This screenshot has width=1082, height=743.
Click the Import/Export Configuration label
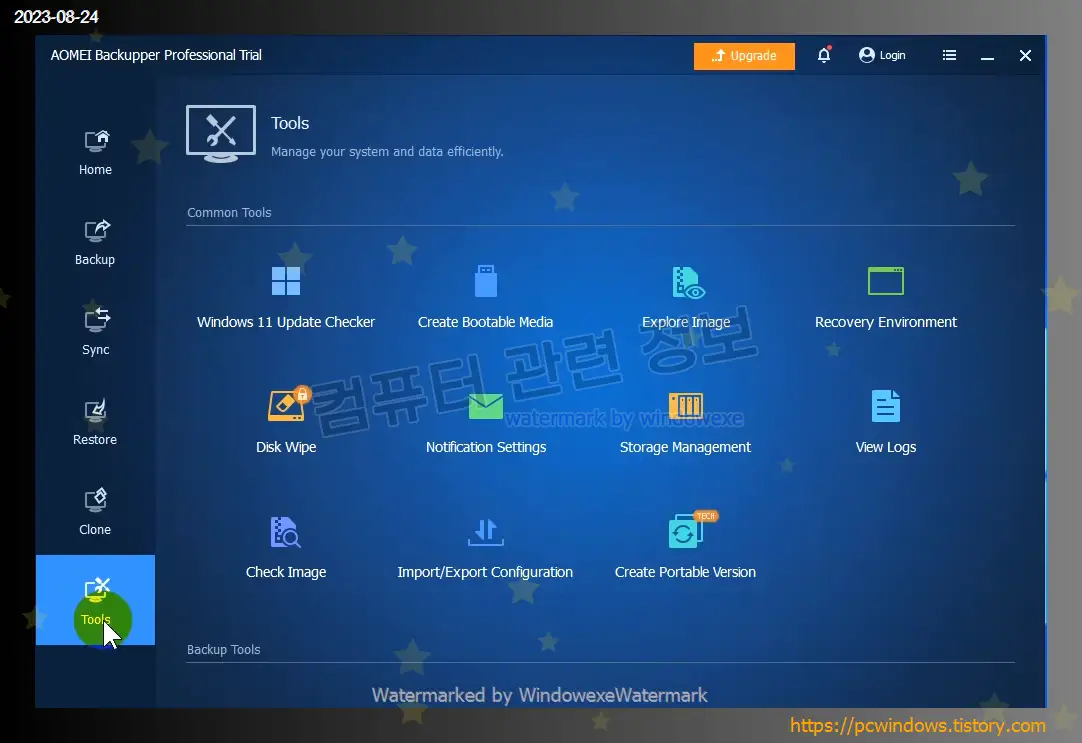485,572
